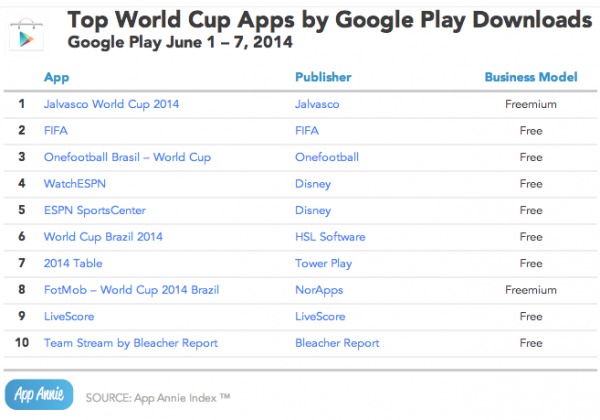Click the Google Play store bag icon
The height and width of the screenshot is (420, 600).
(x=26, y=34)
